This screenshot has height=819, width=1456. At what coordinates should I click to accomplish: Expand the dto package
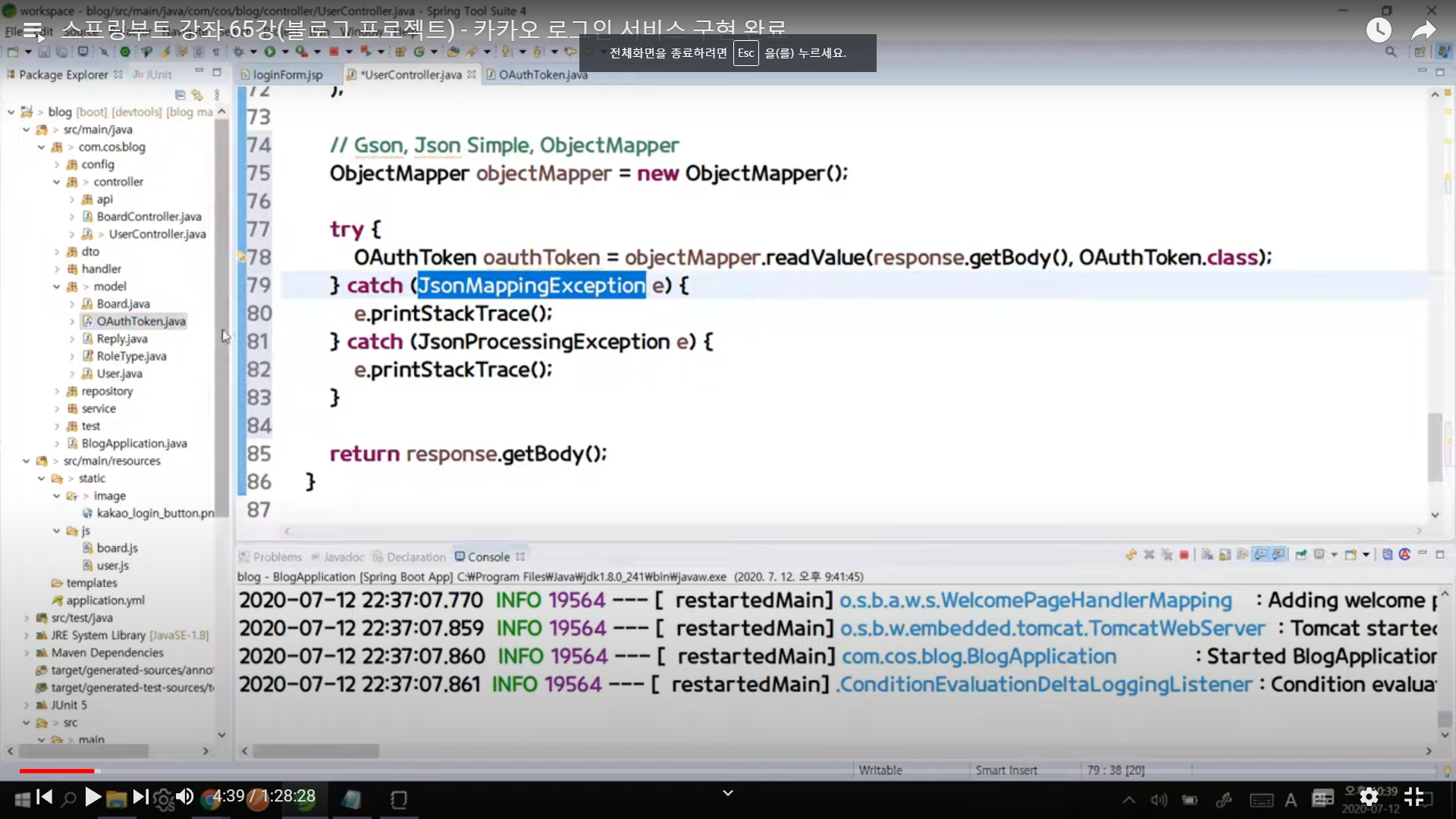[57, 252]
